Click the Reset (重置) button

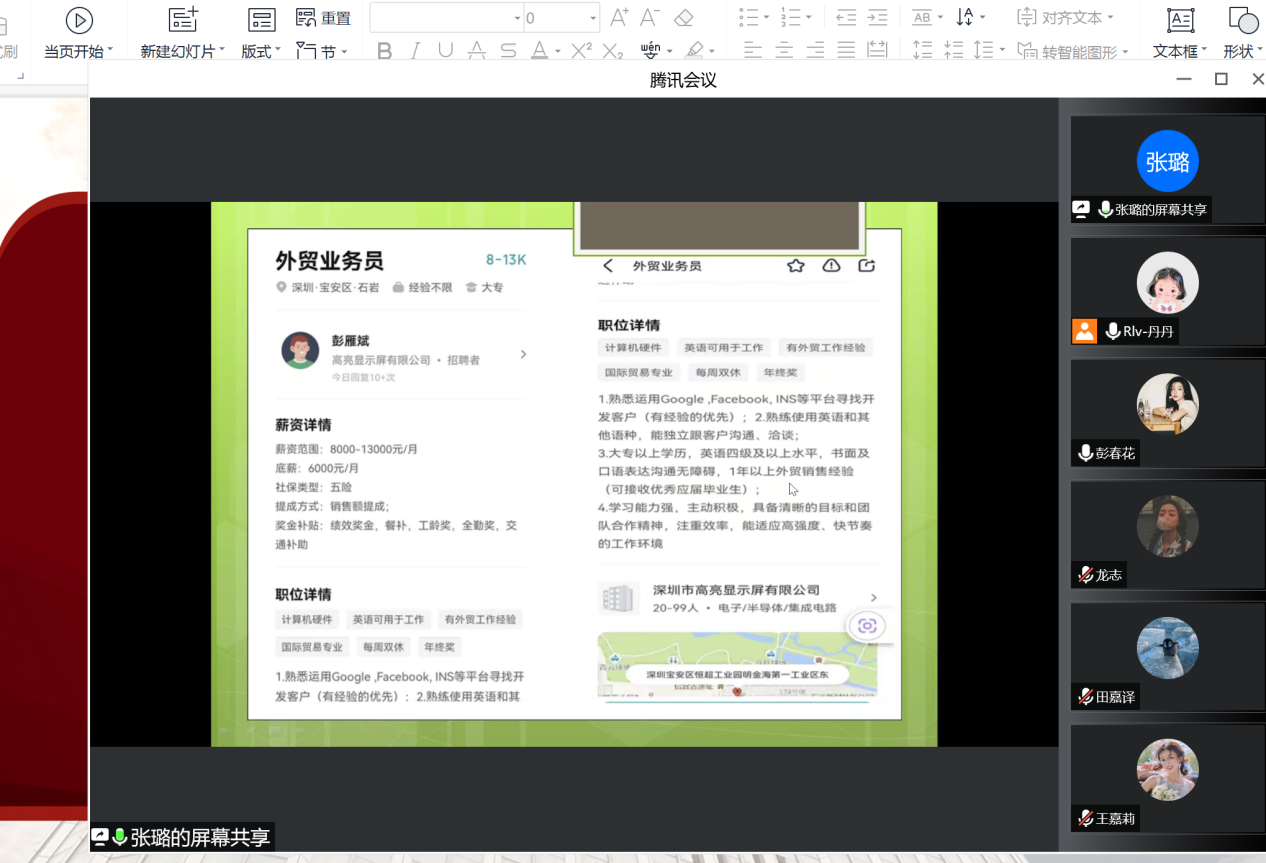click(324, 18)
